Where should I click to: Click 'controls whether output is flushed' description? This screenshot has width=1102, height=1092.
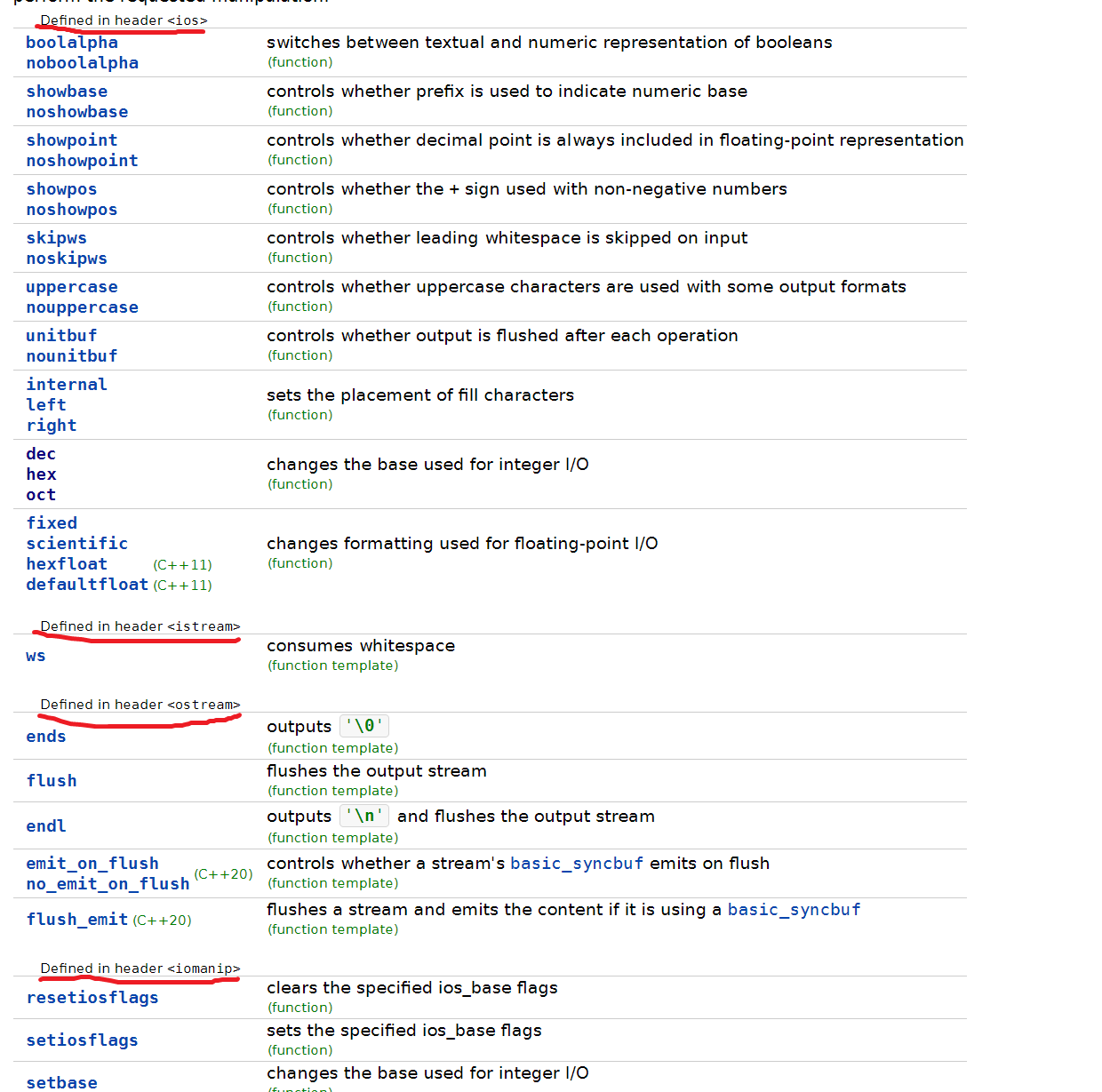[502, 336]
